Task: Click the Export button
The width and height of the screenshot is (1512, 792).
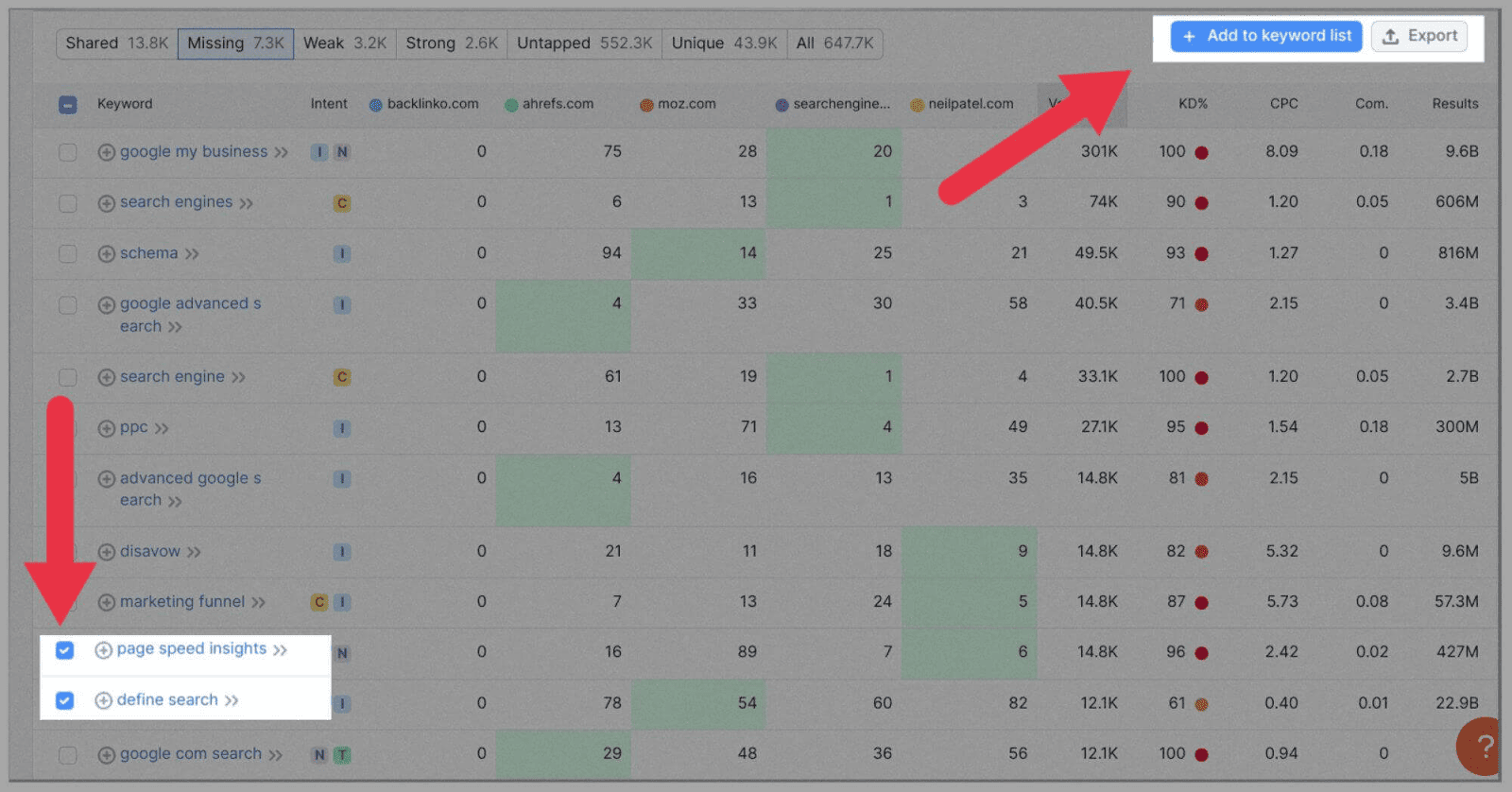Action: (1419, 36)
